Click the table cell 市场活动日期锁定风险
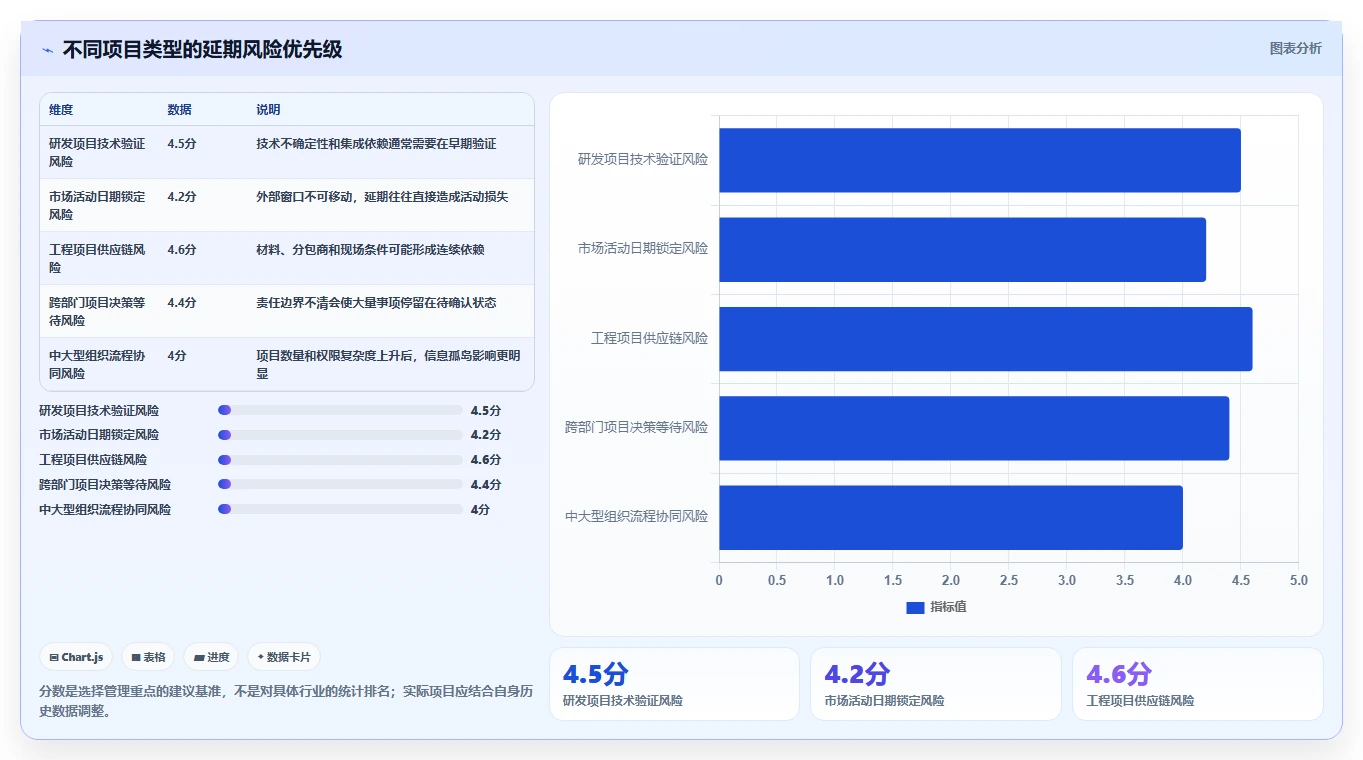1363x760 pixels. point(97,205)
